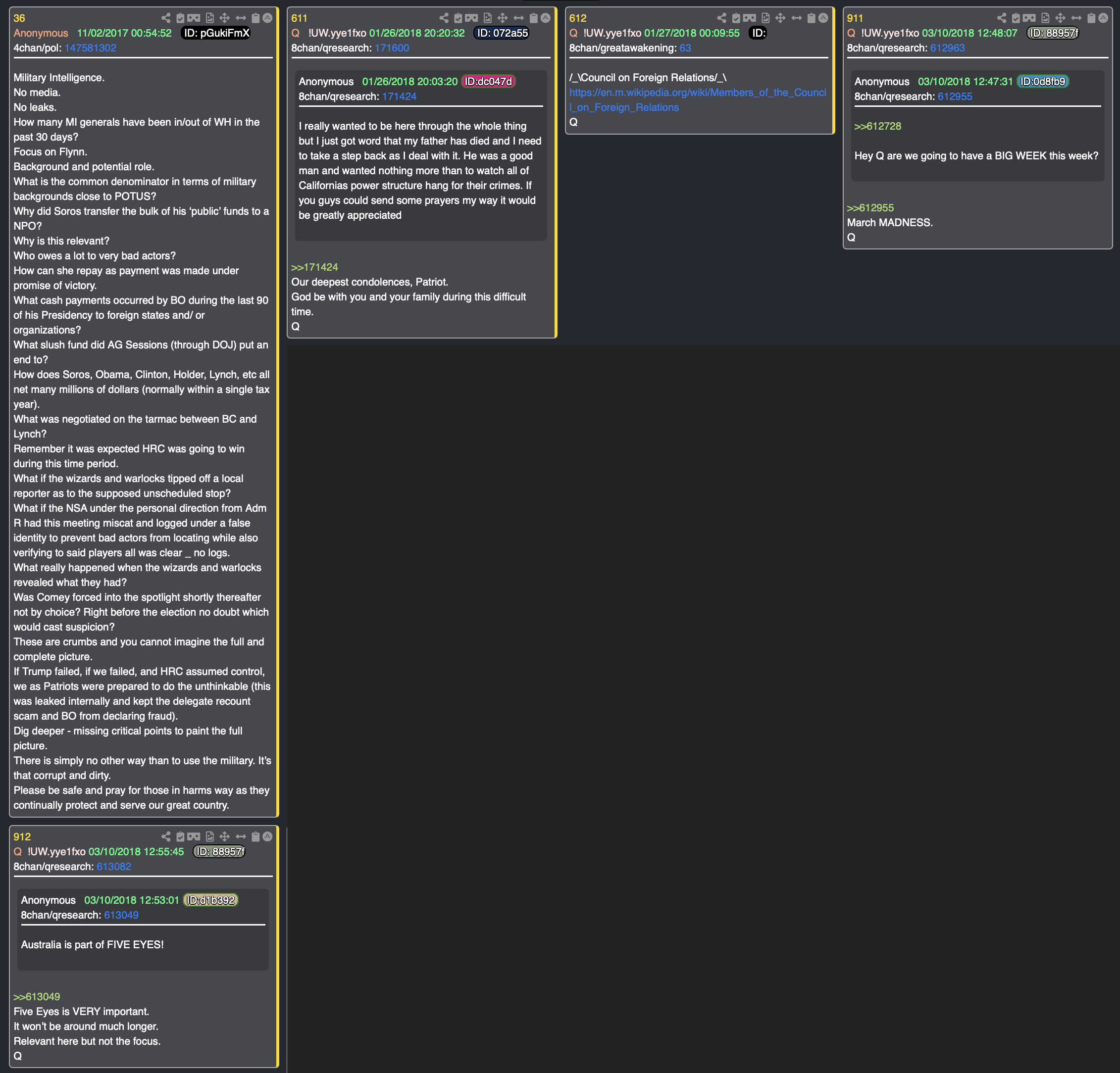Viewport: 1120px width, 1073px height.
Task: Click the plain clipboard icon on post 611
Action: click(533, 18)
